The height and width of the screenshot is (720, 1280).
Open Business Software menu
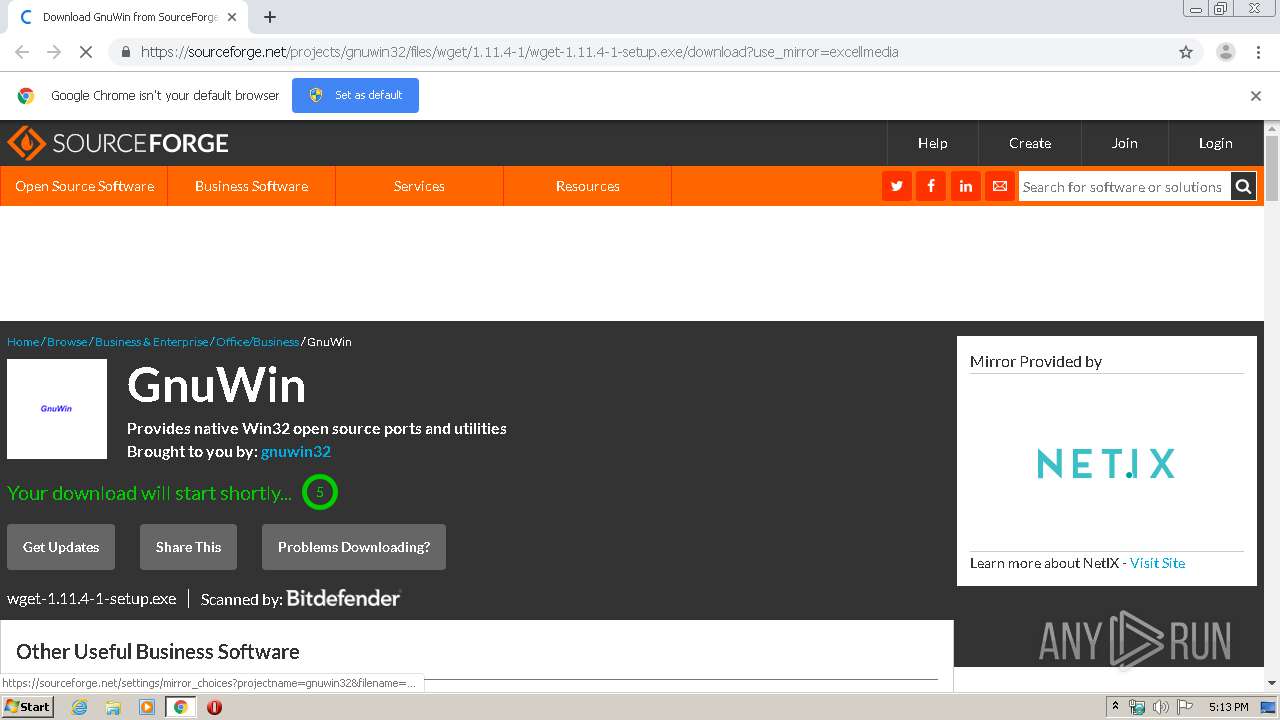(252, 186)
